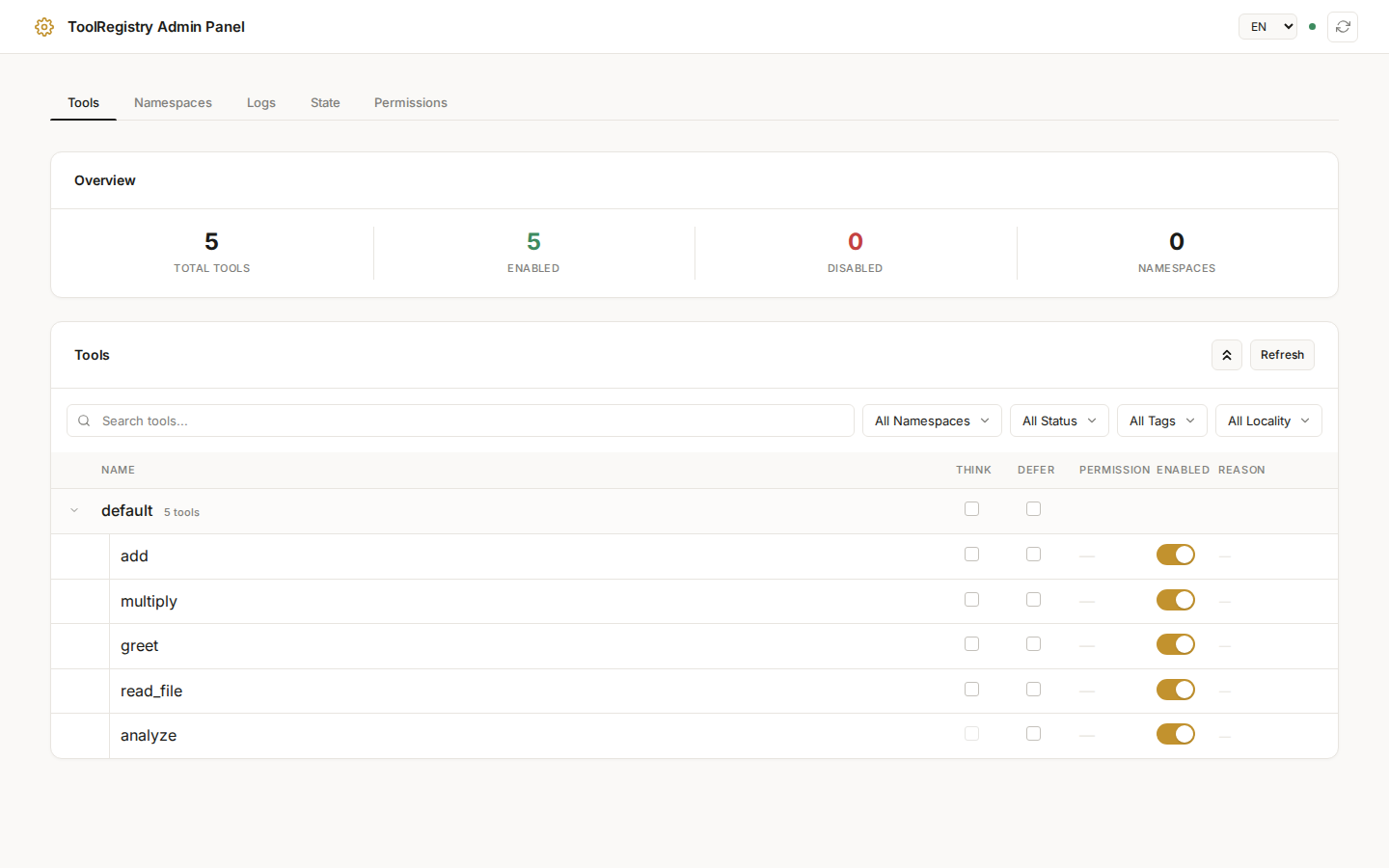
Task: Click the REASON column header
Action: (x=1241, y=470)
